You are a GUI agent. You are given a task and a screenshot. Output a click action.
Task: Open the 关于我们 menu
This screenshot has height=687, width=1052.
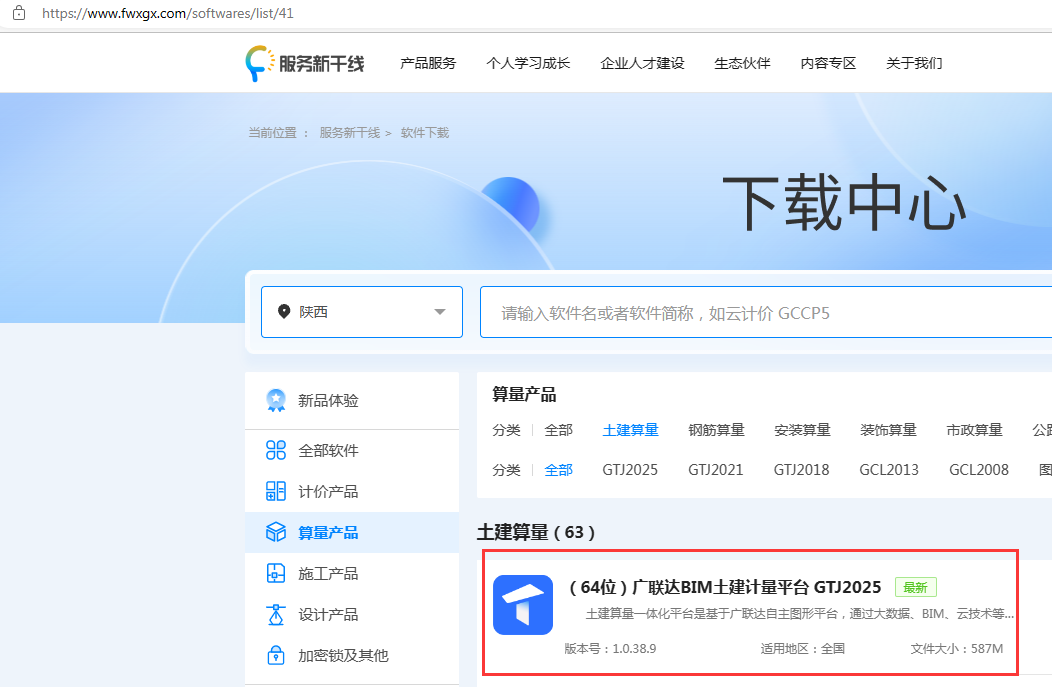[914, 63]
